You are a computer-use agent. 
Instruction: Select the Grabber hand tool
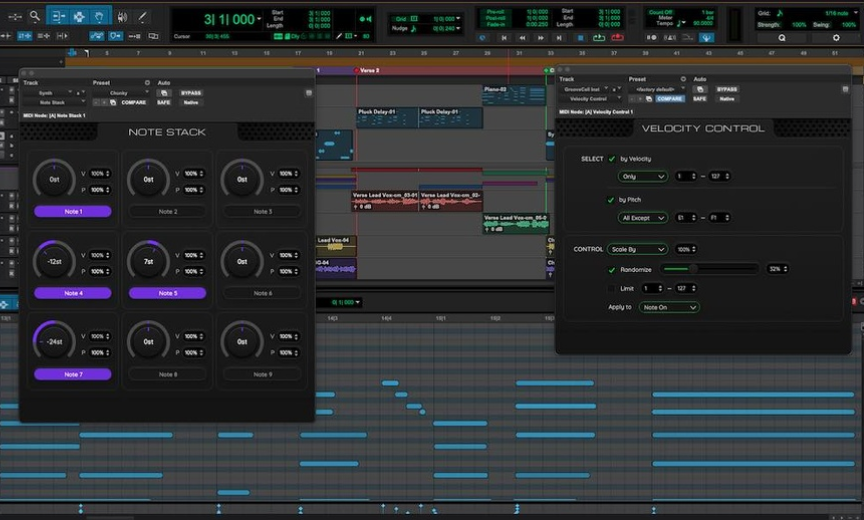point(99,16)
